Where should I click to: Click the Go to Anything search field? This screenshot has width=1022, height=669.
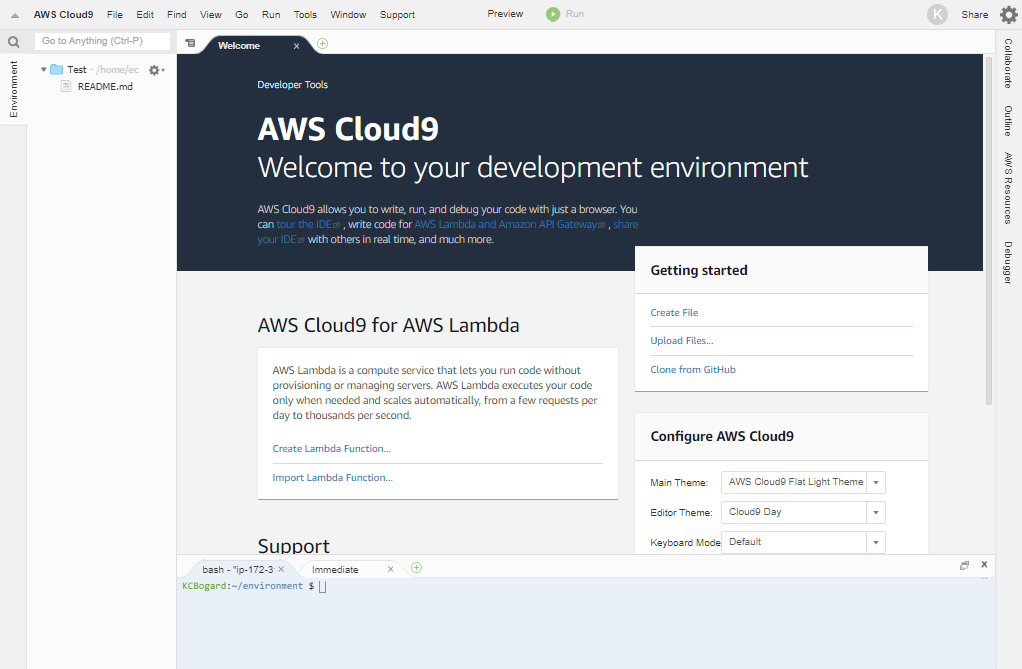coord(102,41)
